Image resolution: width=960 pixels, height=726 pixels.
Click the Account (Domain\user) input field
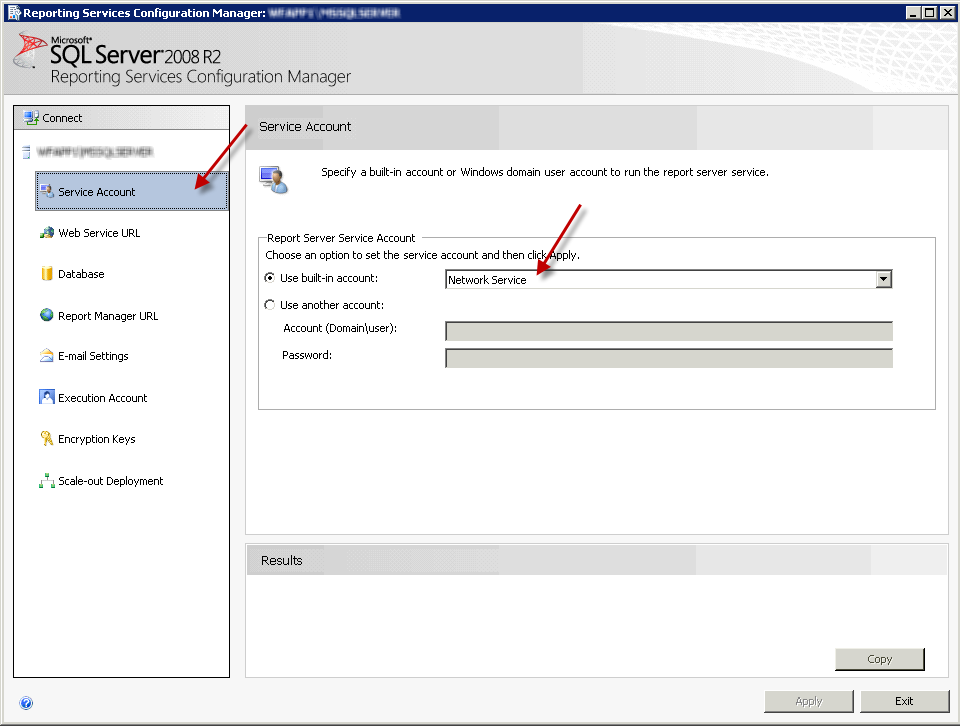(669, 331)
